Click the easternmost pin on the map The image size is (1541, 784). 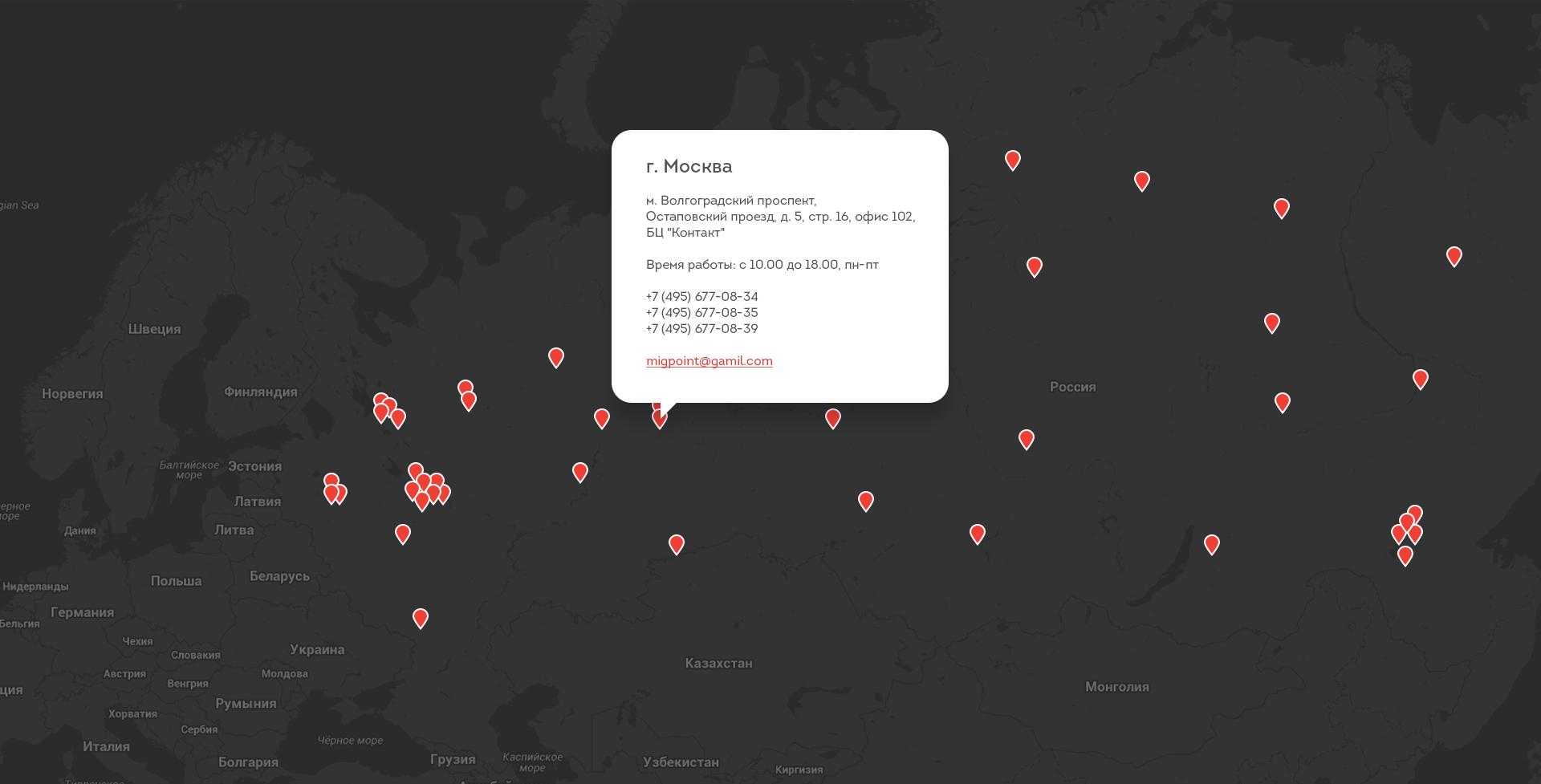(x=1454, y=256)
